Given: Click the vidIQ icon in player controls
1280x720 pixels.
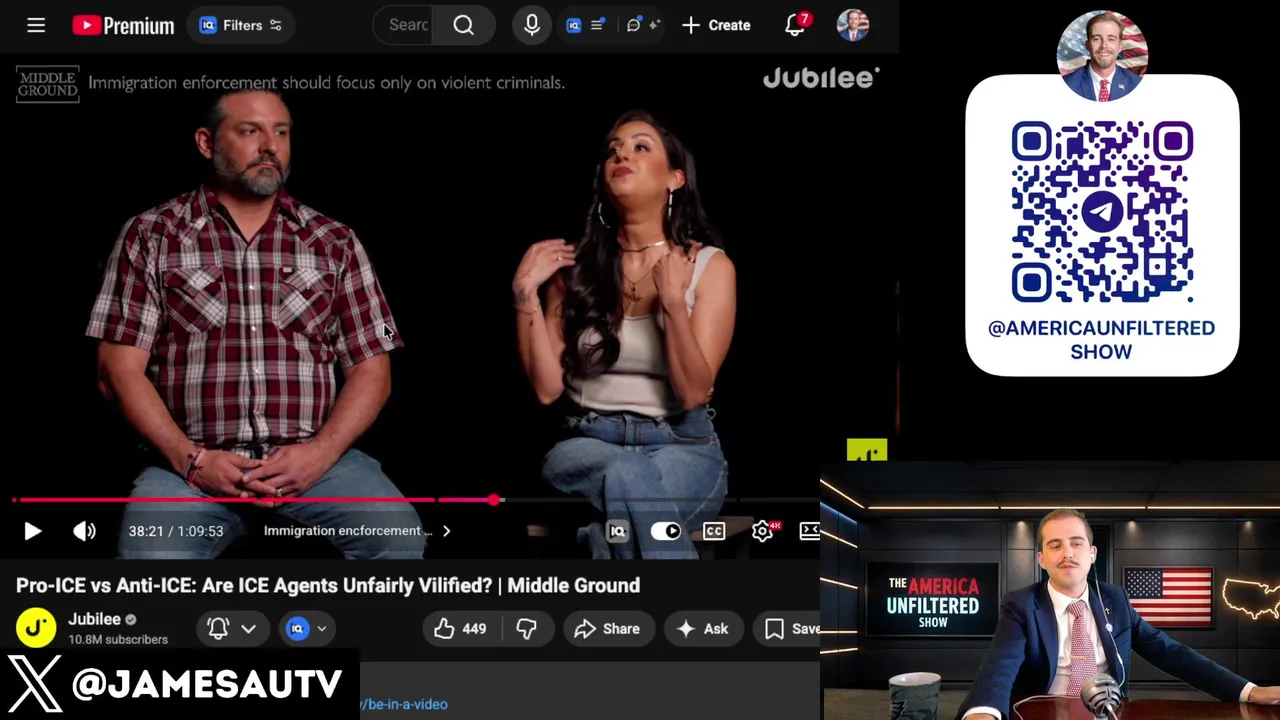Looking at the screenshot, I should [617, 531].
